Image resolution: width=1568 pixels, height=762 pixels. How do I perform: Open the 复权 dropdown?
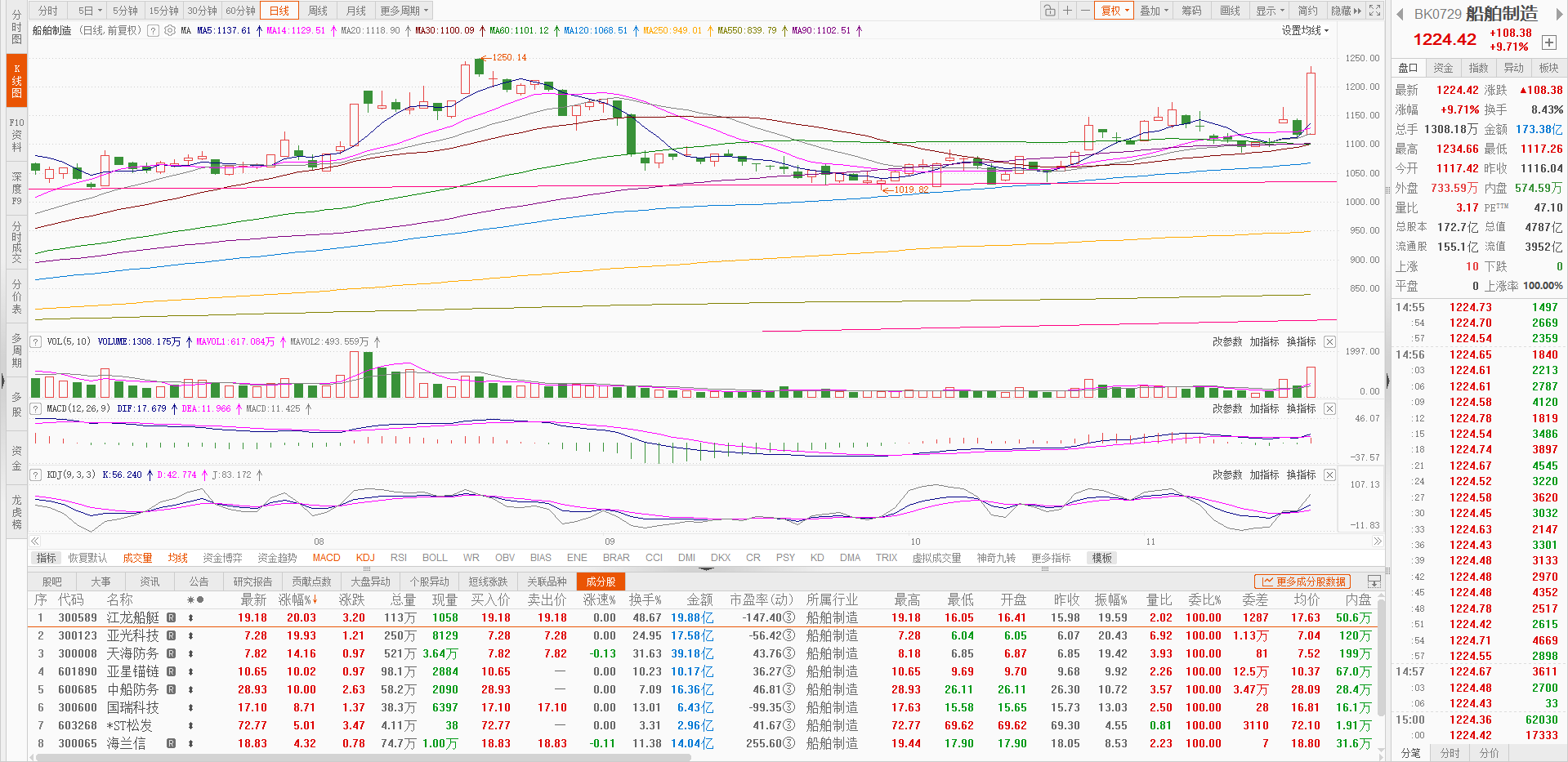(1115, 11)
